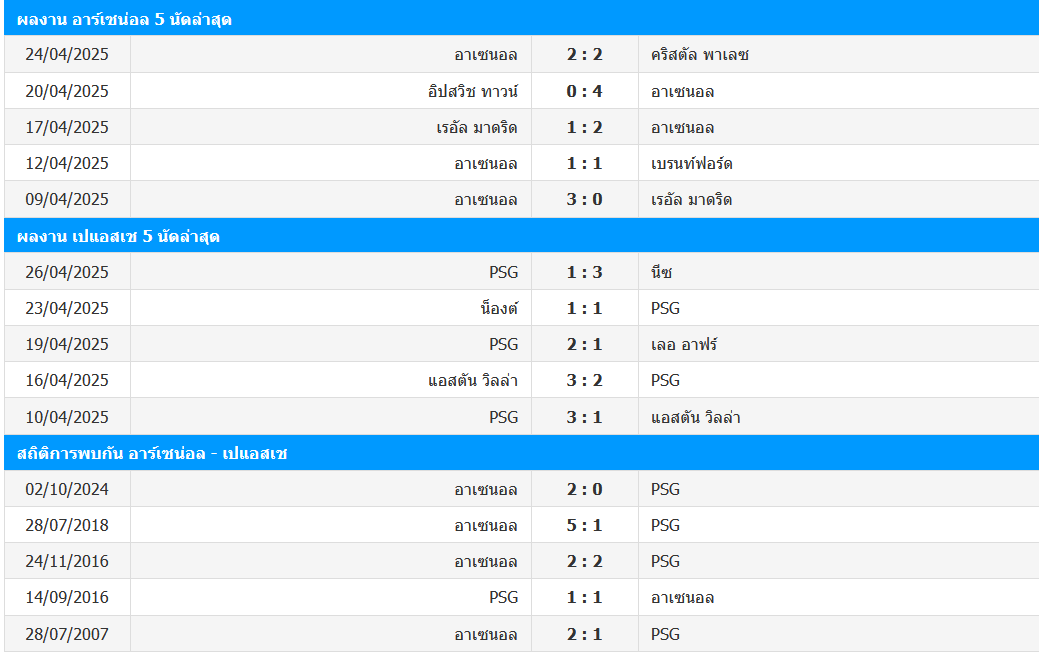Click the Ipswich Town 0 : 4 score
The image size is (1039, 654).
(584, 91)
